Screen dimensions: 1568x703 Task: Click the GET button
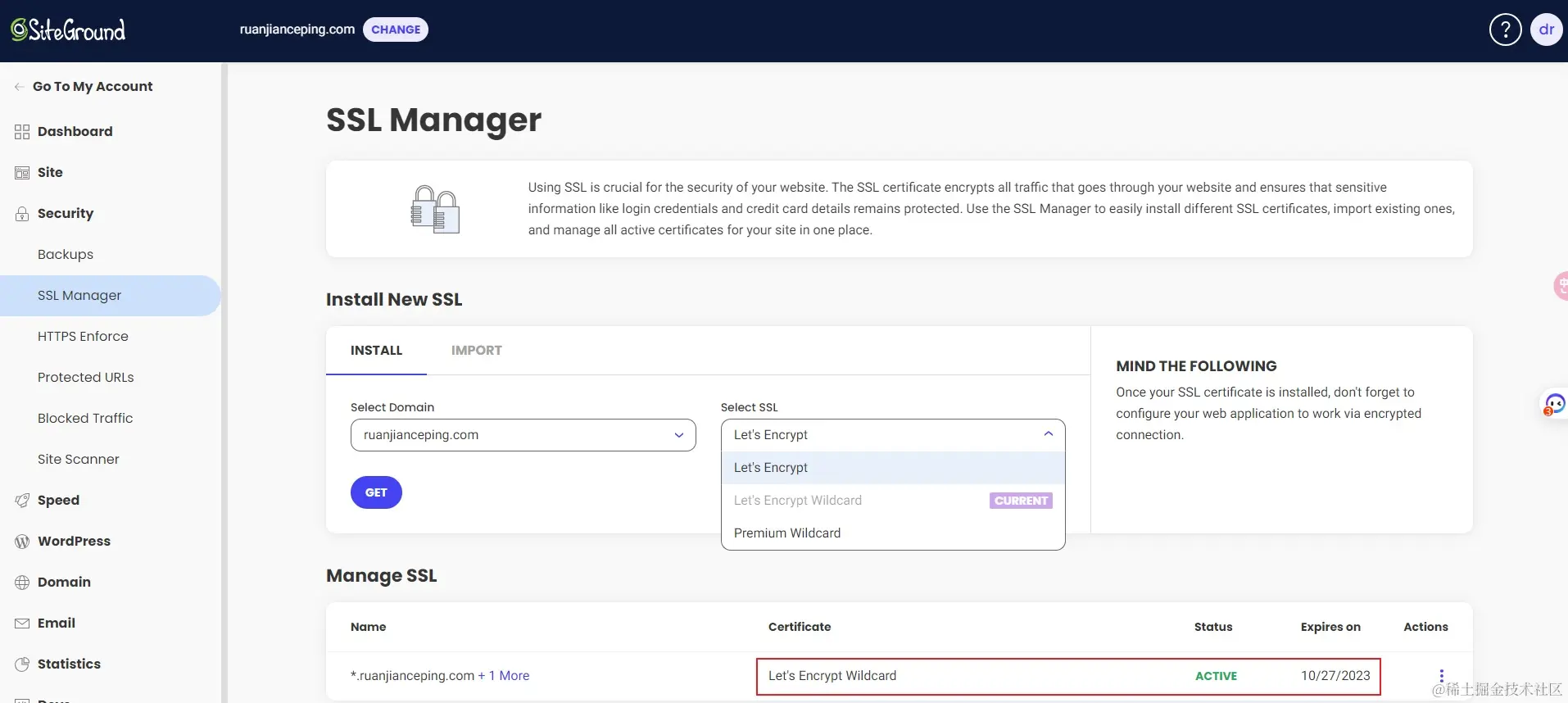376,492
